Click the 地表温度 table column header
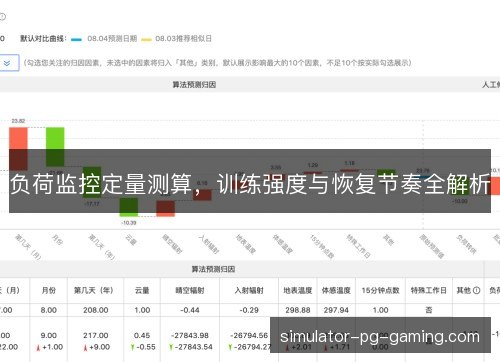The image size is (500, 362). 298,290
